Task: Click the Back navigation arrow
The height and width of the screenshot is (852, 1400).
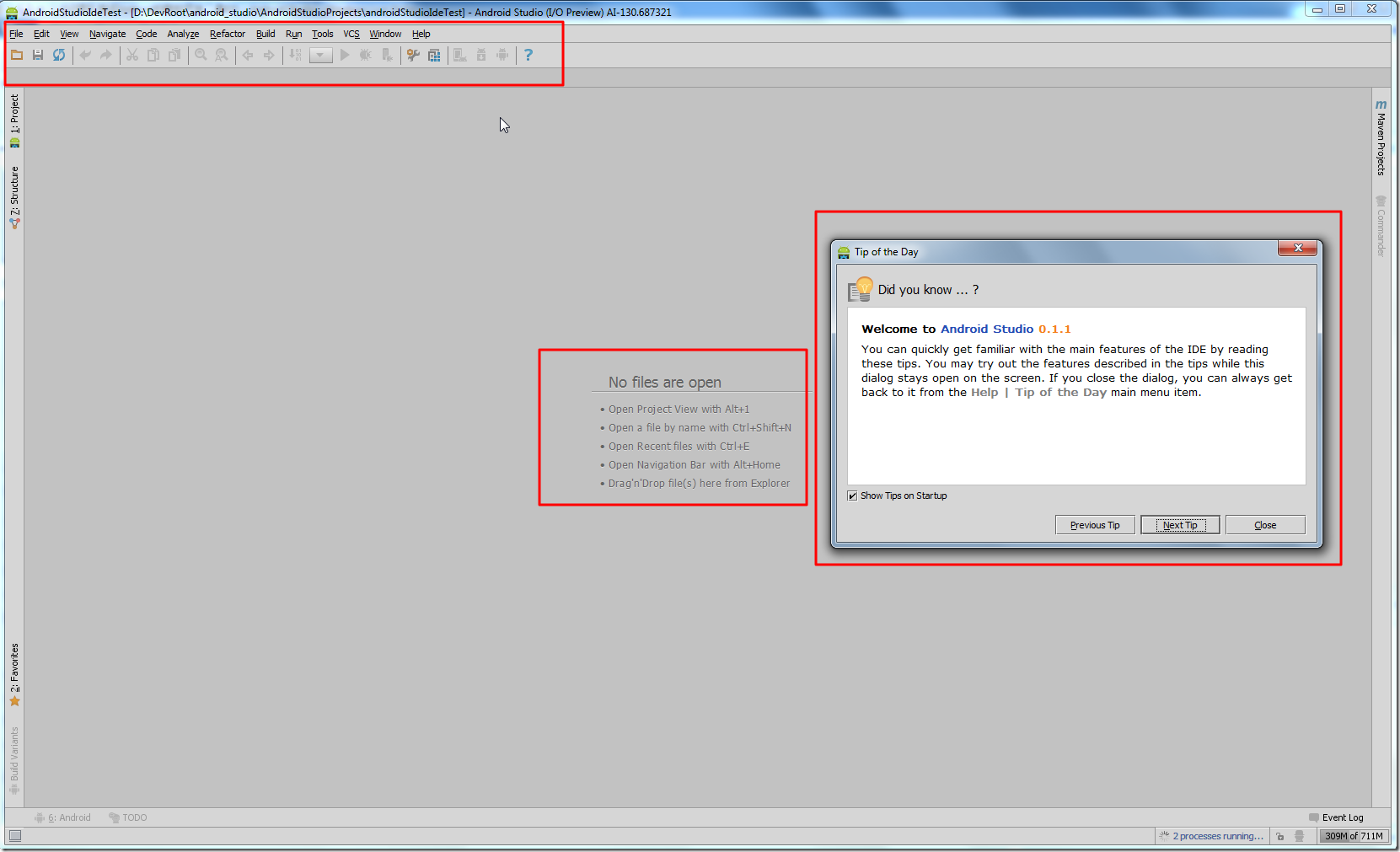Action: (248, 55)
